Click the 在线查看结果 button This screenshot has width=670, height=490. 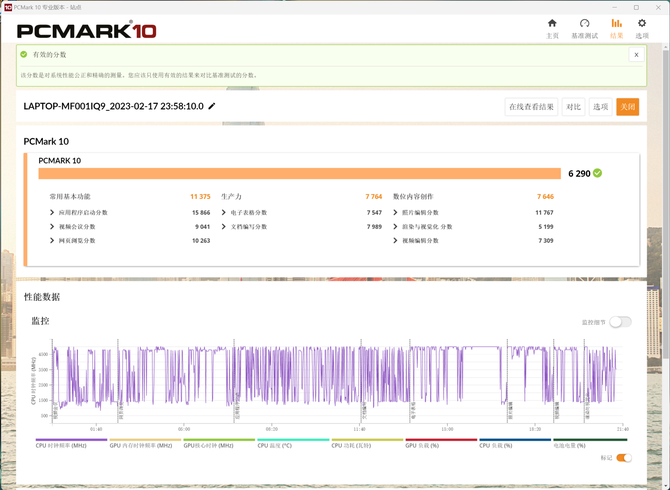point(531,107)
